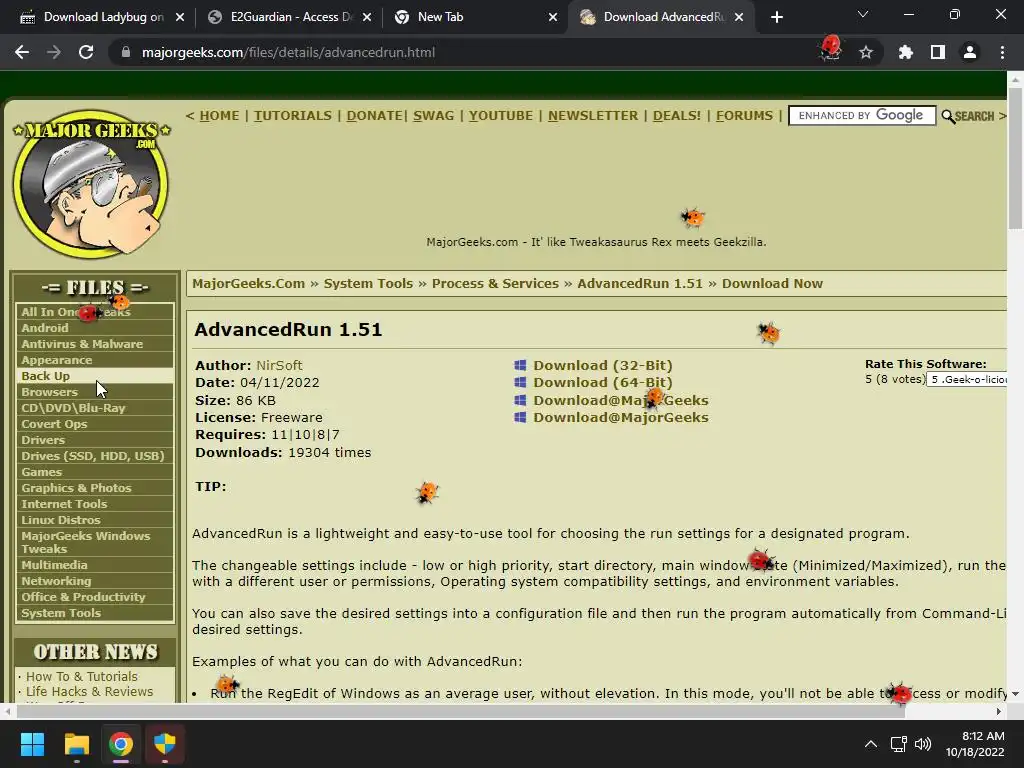Screen dimensions: 1024x768
Task: Click the Google search input field
Action: coord(862,116)
